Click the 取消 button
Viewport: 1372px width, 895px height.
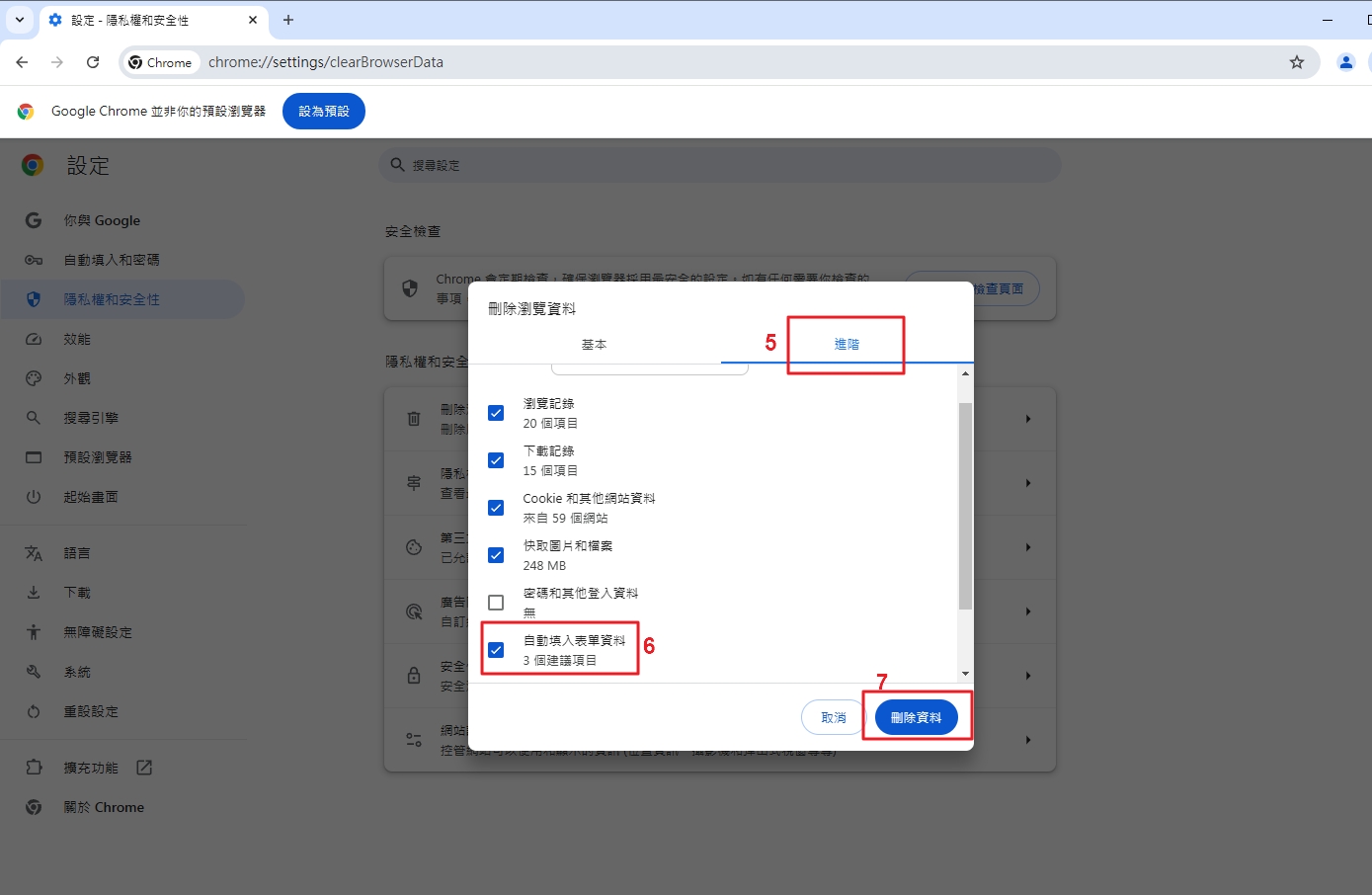pos(833,717)
